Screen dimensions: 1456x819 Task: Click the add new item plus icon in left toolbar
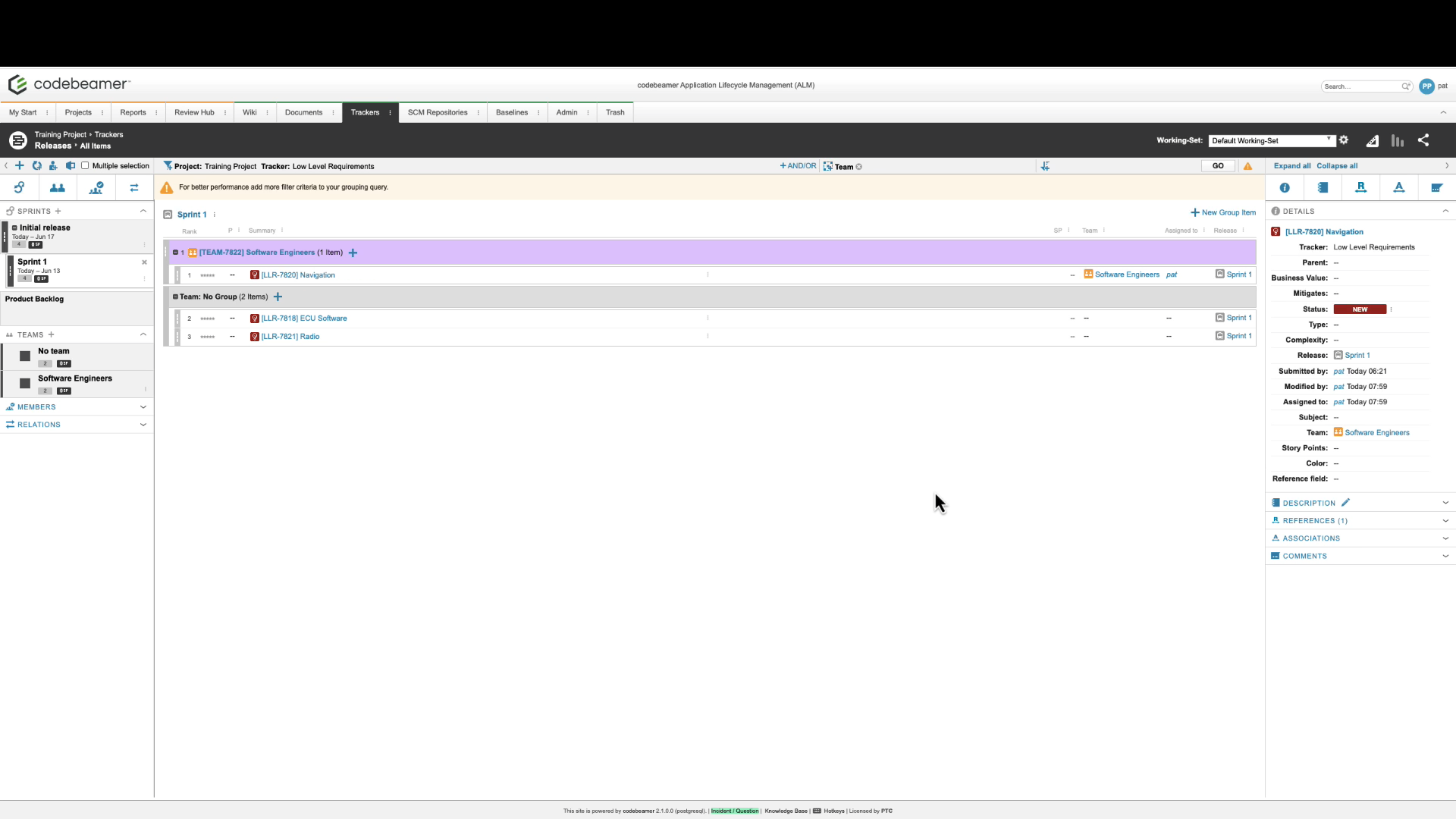pyautogui.click(x=20, y=165)
